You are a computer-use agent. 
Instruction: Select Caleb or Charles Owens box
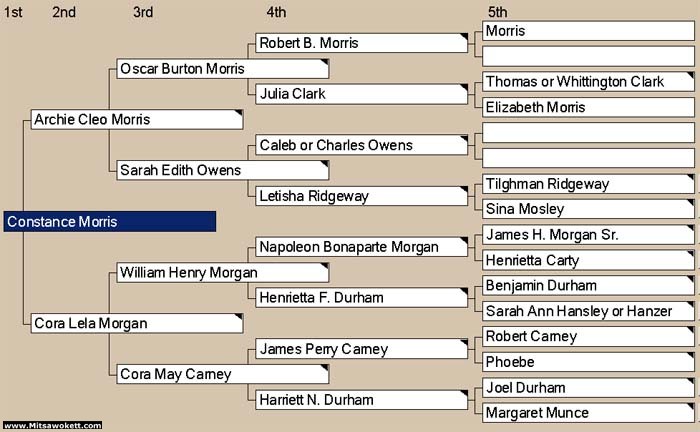362,145
